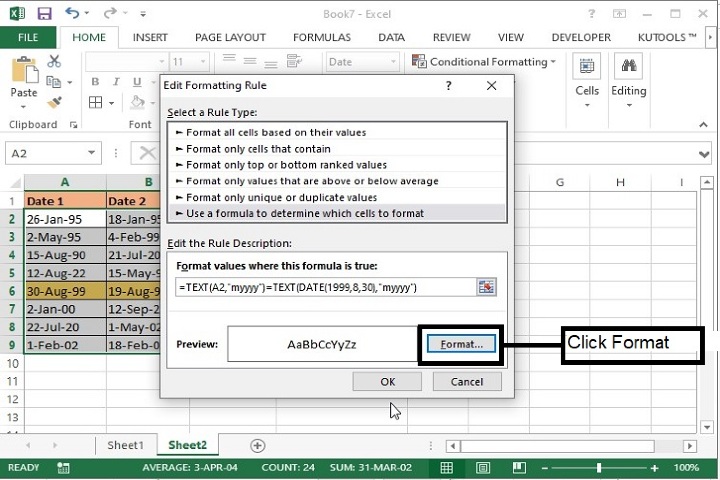Click the formula input field in dialog

(326, 288)
